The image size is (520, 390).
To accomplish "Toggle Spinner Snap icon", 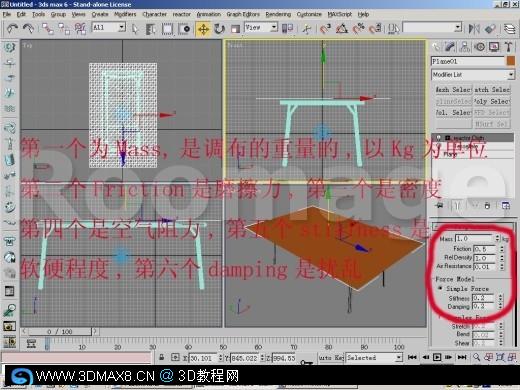I will point(375,29).
